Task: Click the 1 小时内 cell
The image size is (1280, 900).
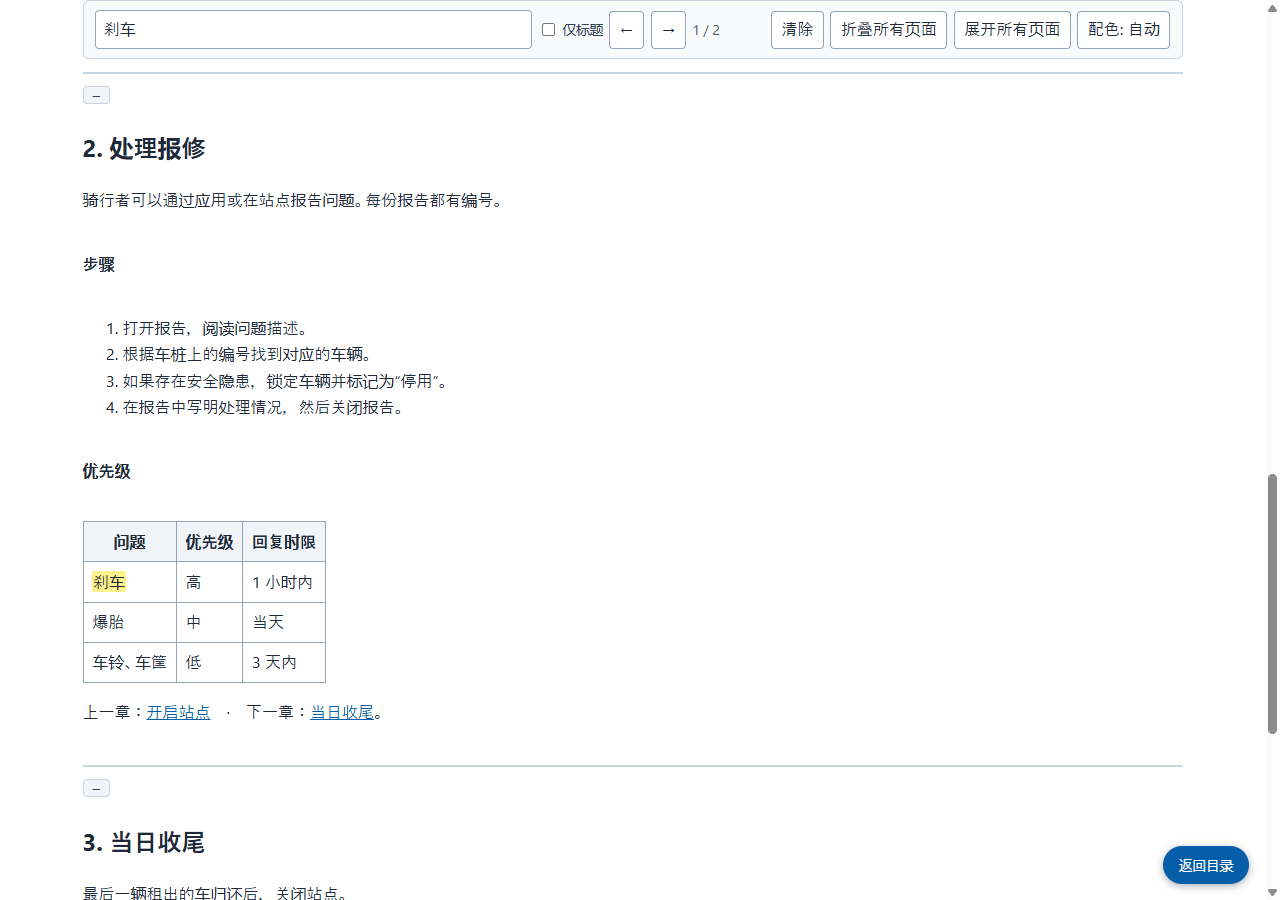Action: [x=283, y=582]
